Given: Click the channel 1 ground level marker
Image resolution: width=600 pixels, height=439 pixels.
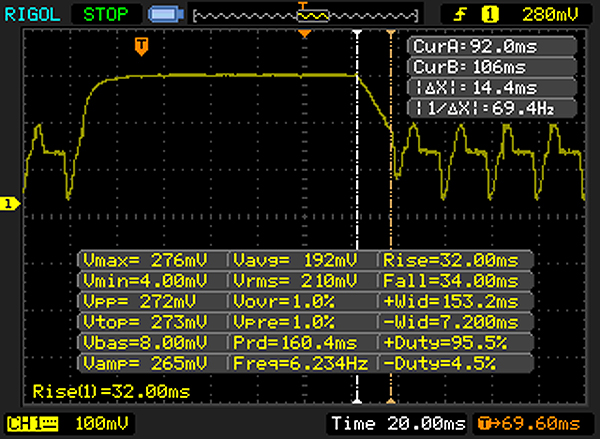Looking at the screenshot, I should click(9, 204).
